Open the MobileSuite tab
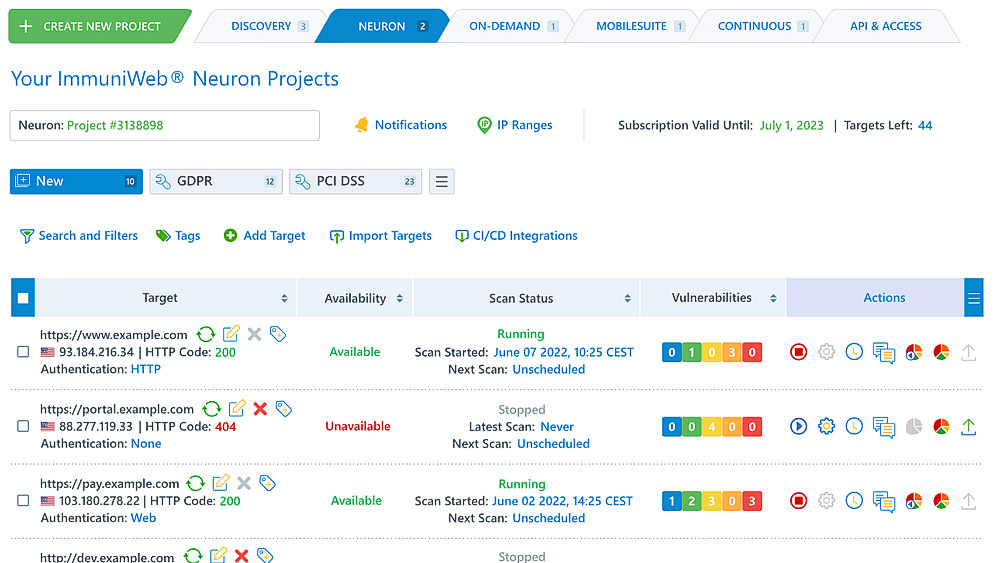The height and width of the screenshot is (563, 1000). [632, 26]
